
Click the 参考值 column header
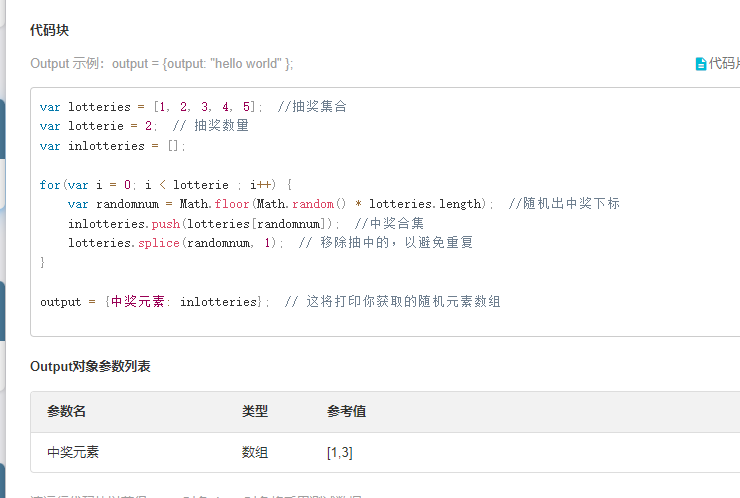pyautogui.click(x=346, y=412)
